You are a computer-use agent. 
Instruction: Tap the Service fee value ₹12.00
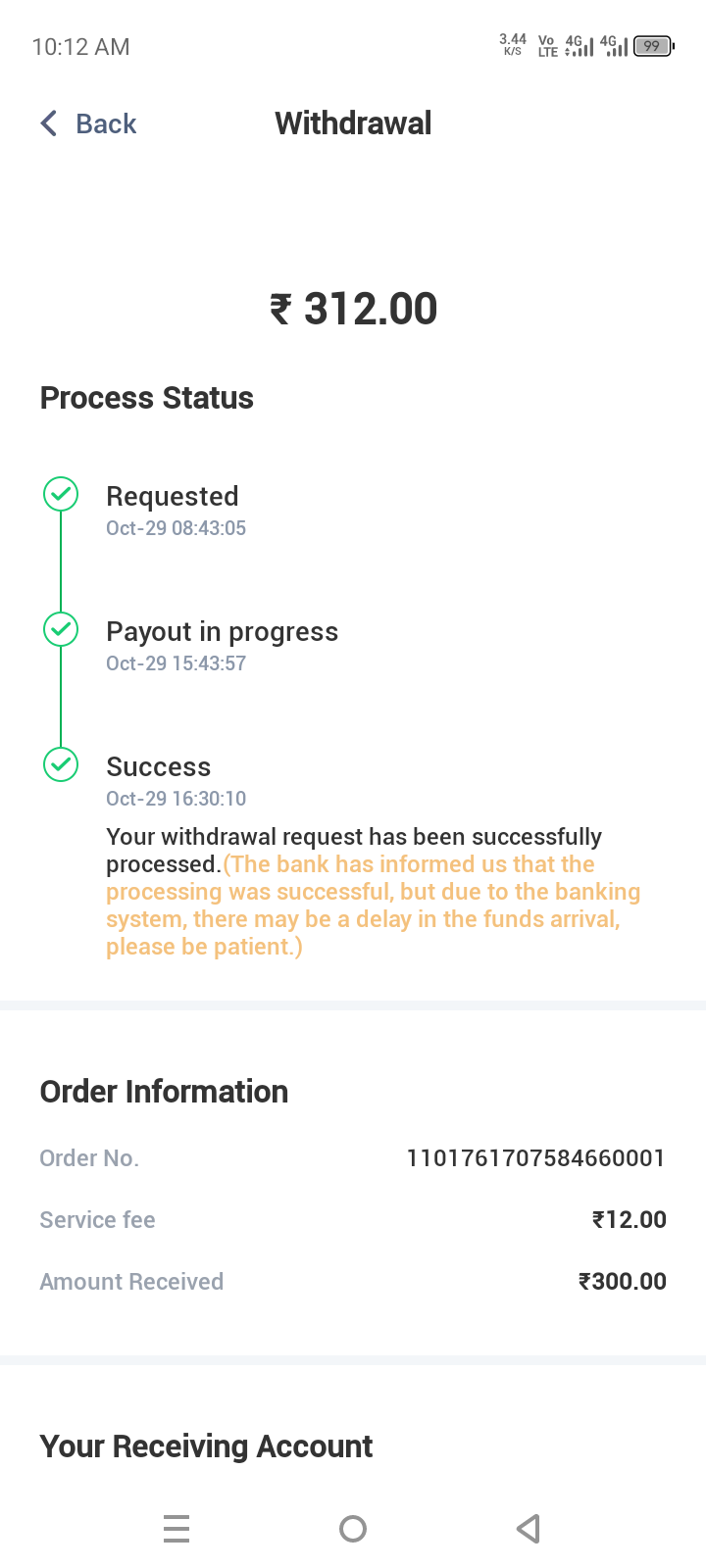(629, 1219)
